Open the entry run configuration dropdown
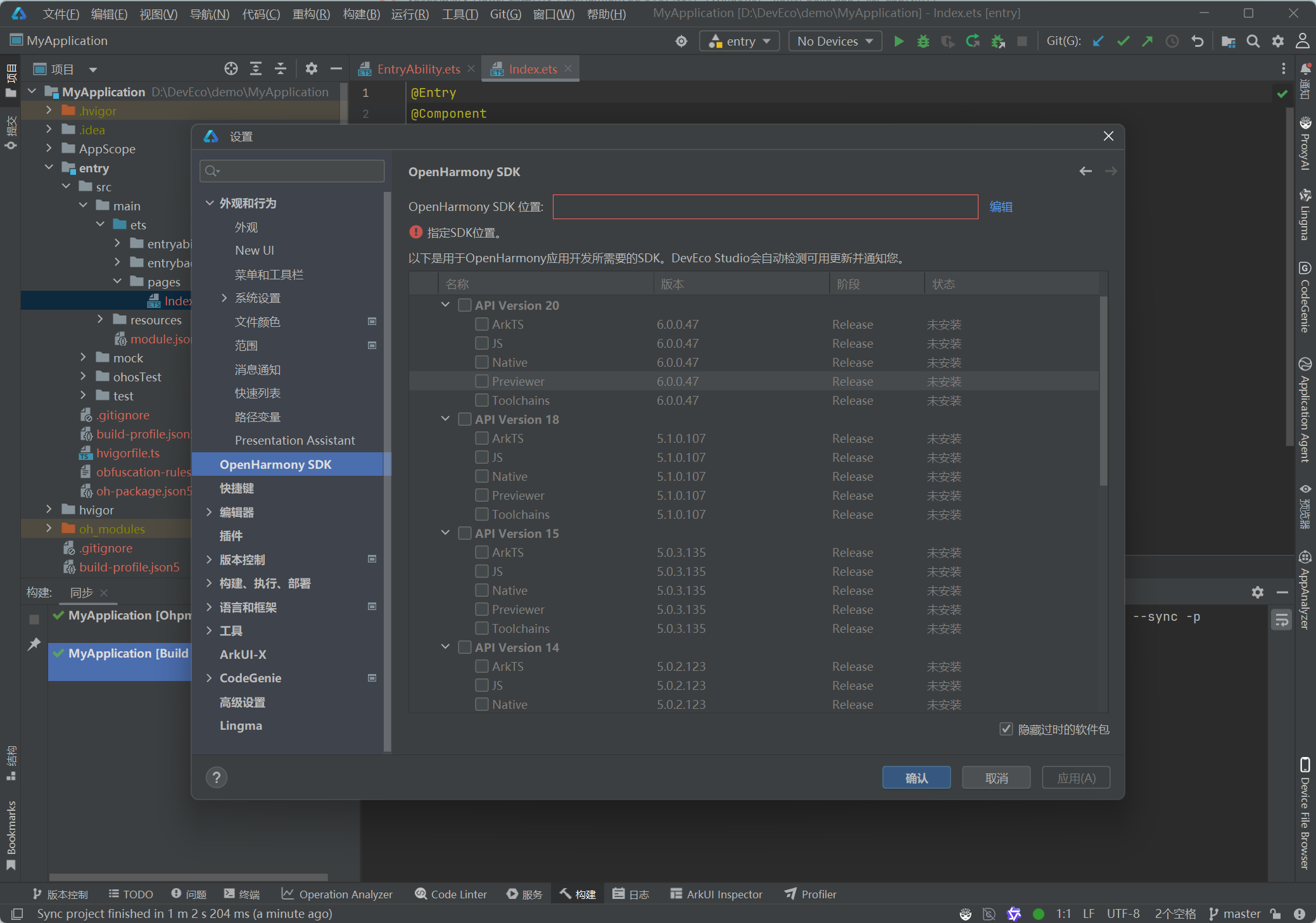 739,41
